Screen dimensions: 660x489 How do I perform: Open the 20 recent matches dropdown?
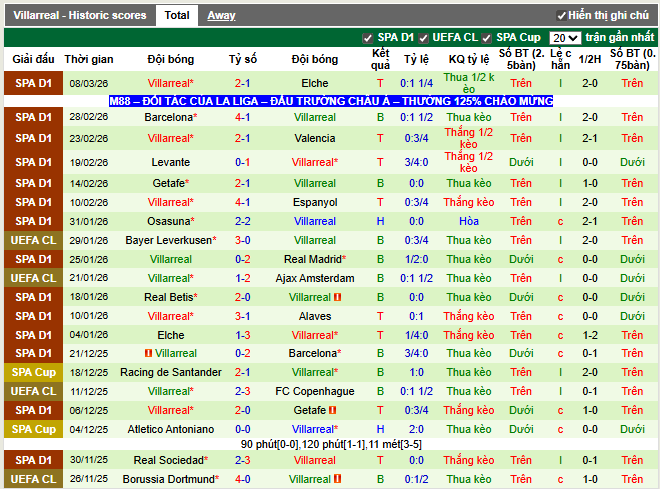point(565,38)
